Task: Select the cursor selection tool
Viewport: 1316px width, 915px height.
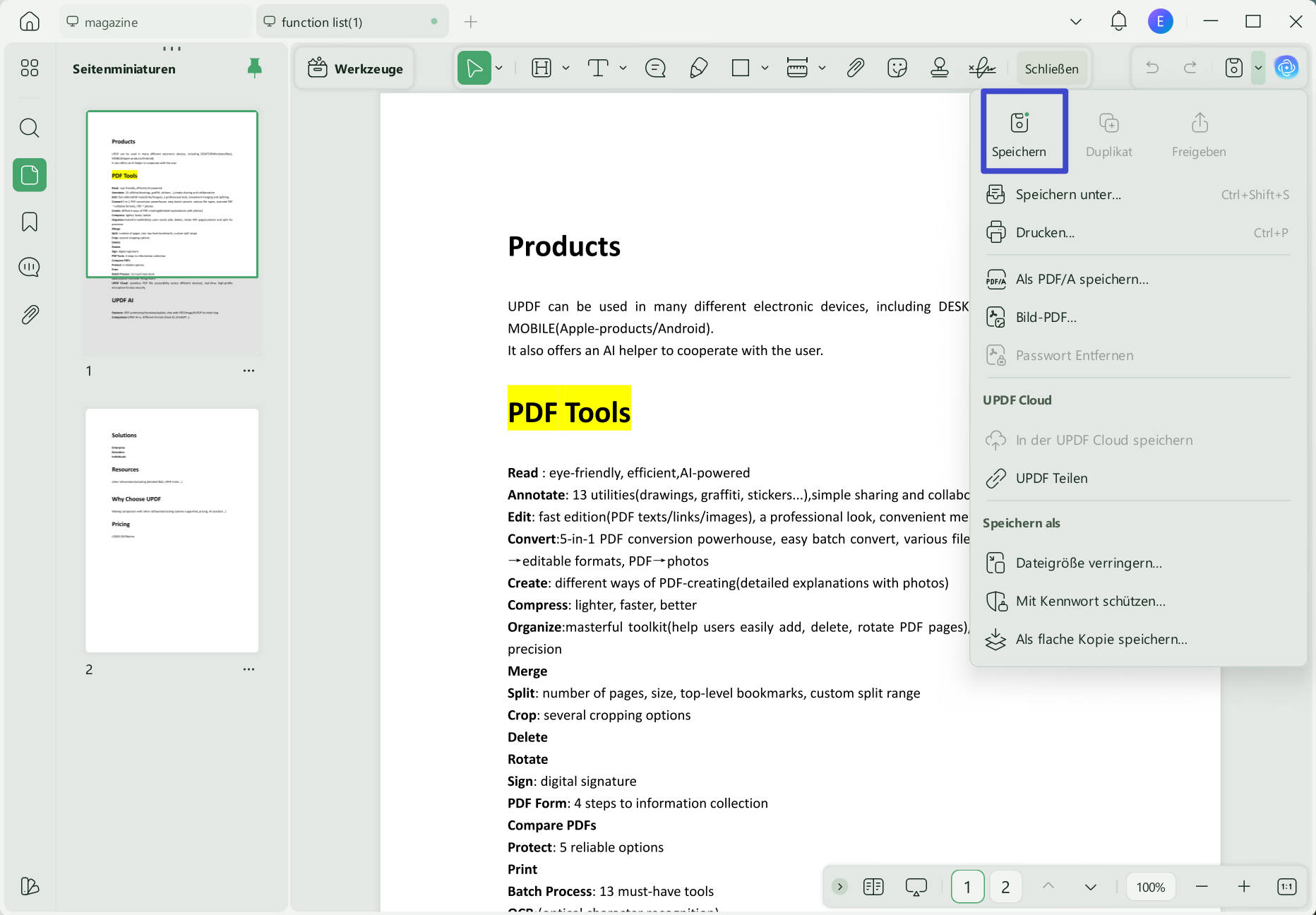Action: click(474, 68)
